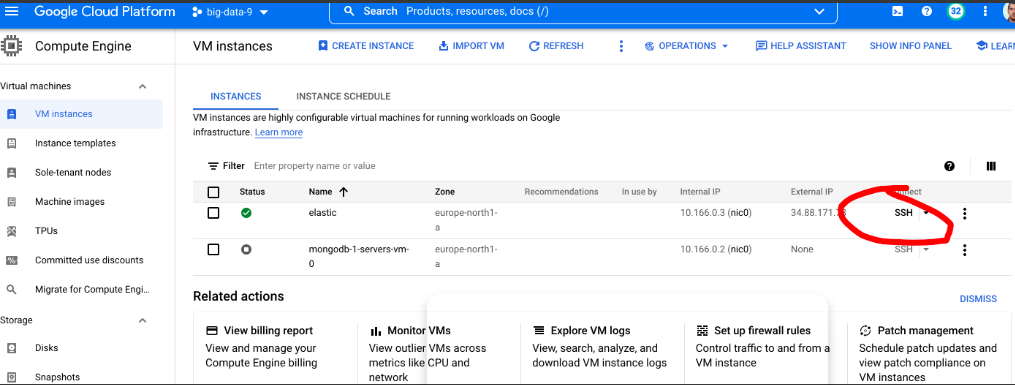
Task: Open the main navigation hamburger menu
Action: click(x=12, y=11)
